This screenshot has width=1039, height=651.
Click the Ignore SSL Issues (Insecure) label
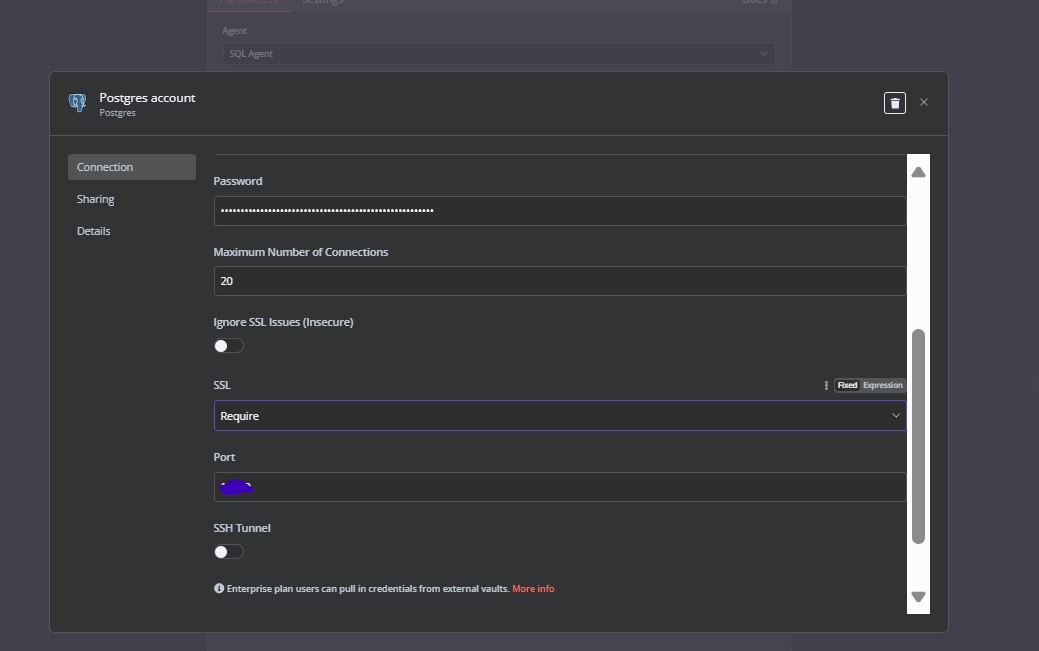tap(283, 322)
